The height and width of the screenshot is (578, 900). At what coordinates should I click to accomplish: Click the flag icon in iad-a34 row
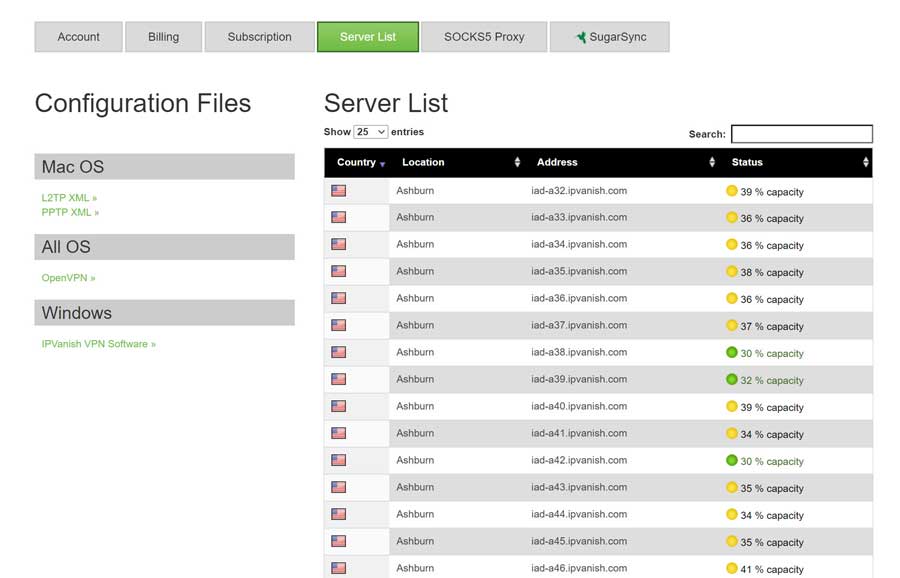point(339,245)
